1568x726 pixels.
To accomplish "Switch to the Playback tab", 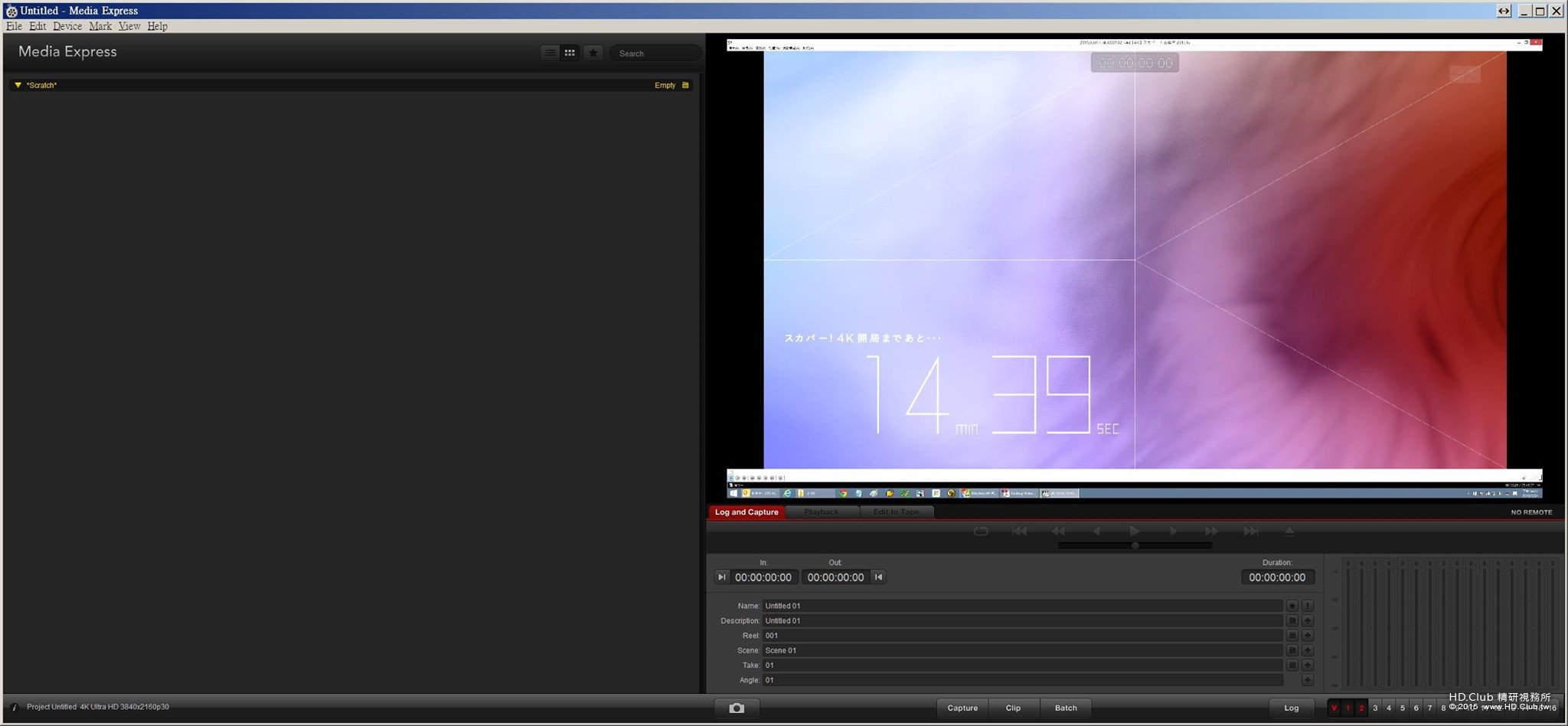I will click(822, 512).
